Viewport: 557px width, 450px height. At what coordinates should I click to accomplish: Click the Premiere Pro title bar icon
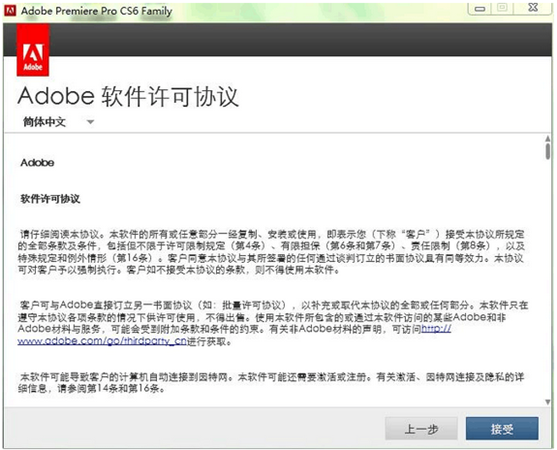pos(10,11)
